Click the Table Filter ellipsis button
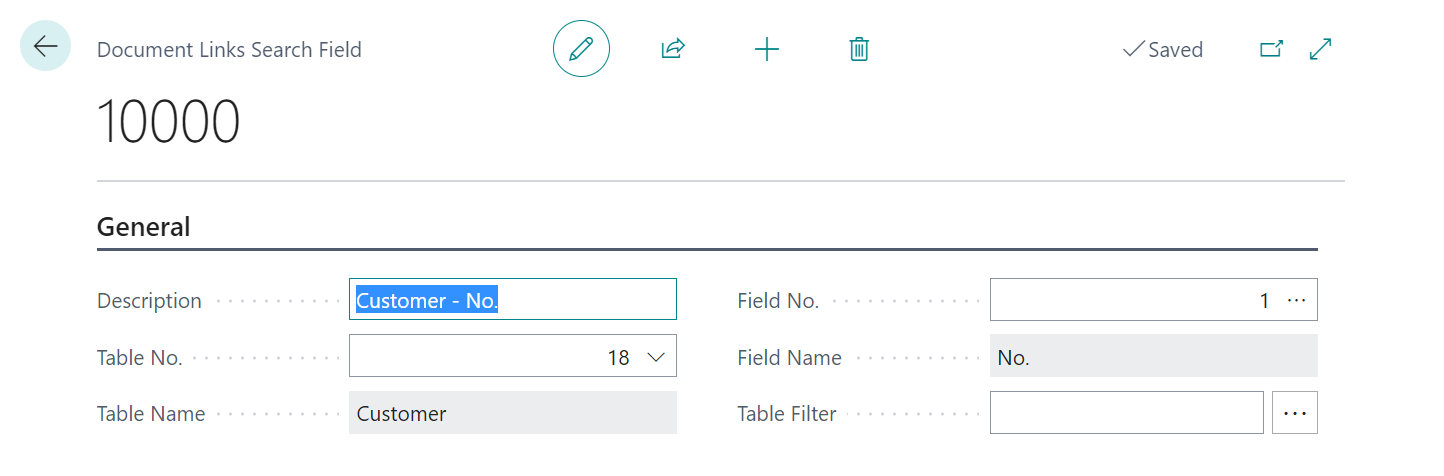 click(1295, 413)
